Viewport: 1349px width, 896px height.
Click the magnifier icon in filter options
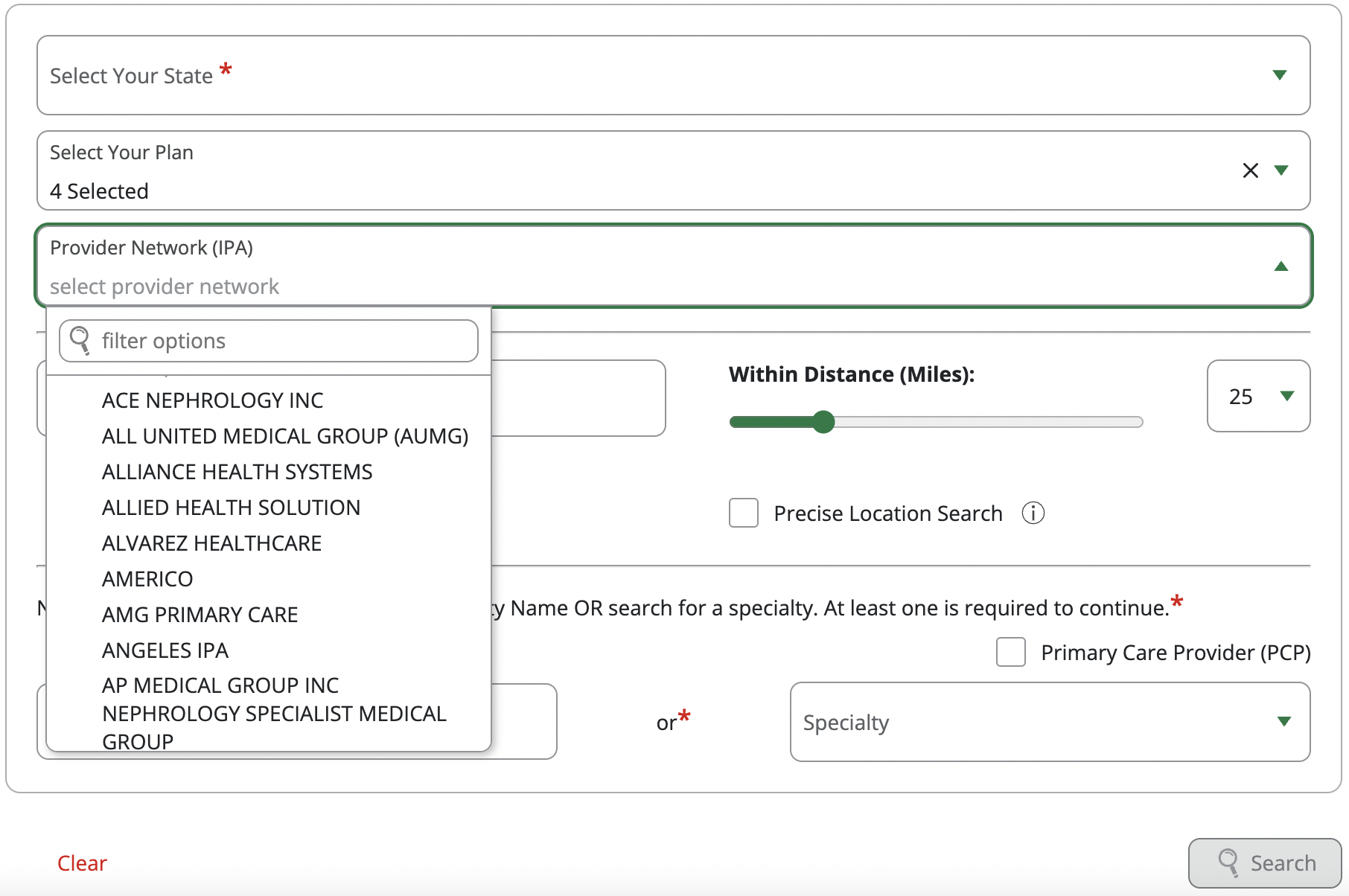tap(80, 341)
